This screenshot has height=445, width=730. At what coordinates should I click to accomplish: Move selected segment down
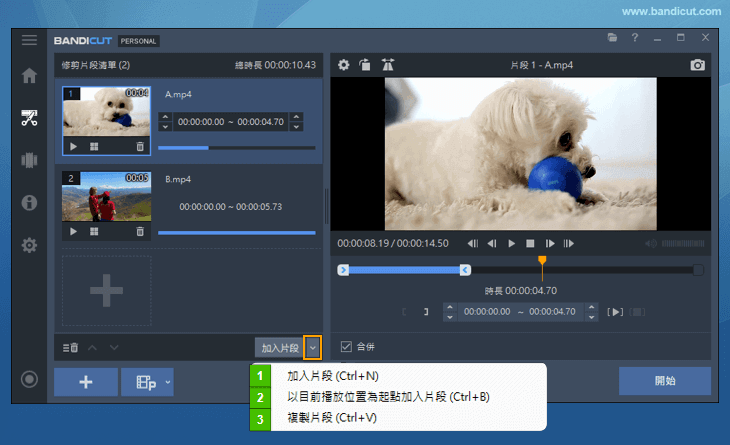(x=114, y=348)
